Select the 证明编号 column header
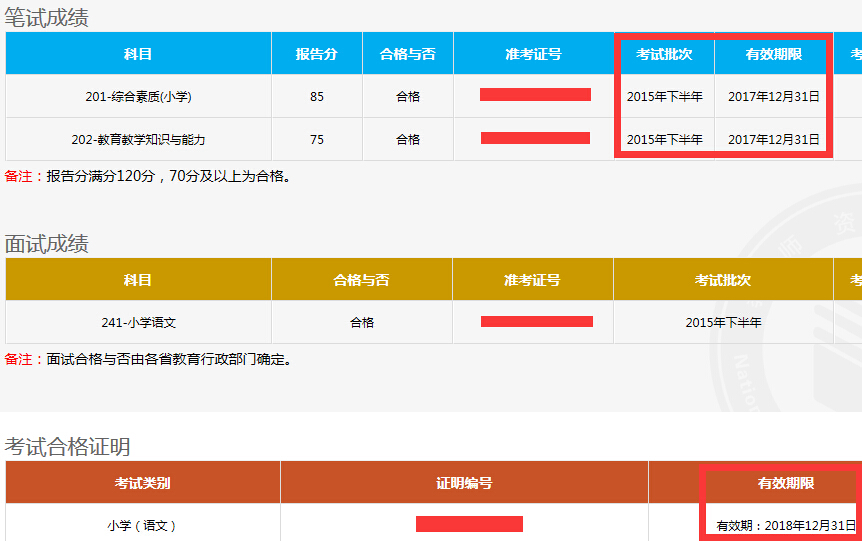This screenshot has width=862, height=541. point(464,483)
